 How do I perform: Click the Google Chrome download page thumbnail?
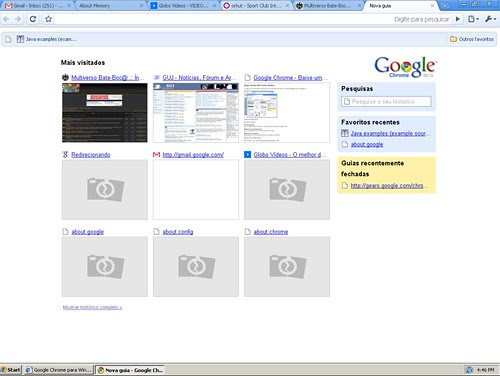287,113
